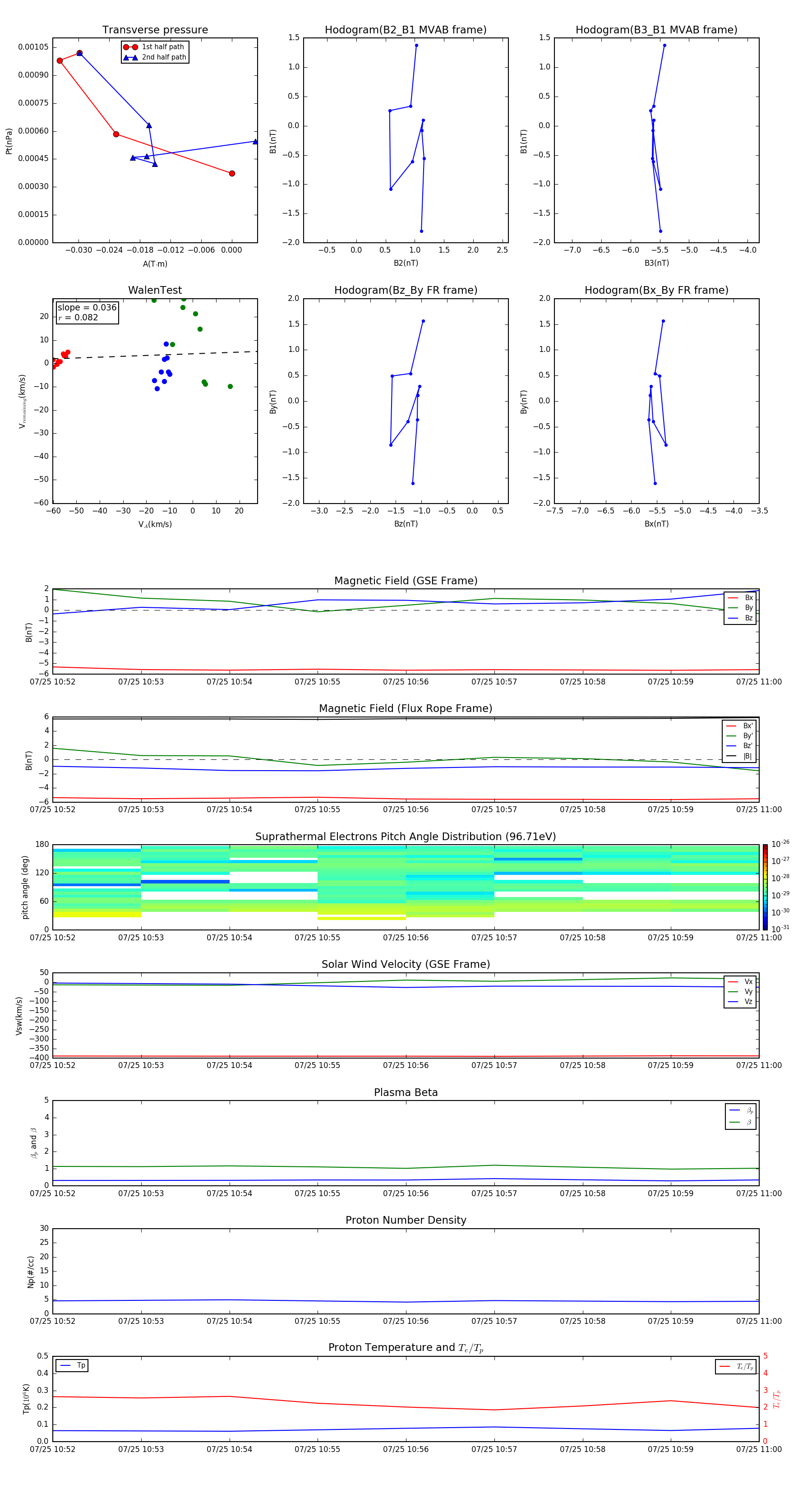
Task: Select the Suprathermal Electrons Pitch Angle Distribution title
Action: tap(406, 837)
